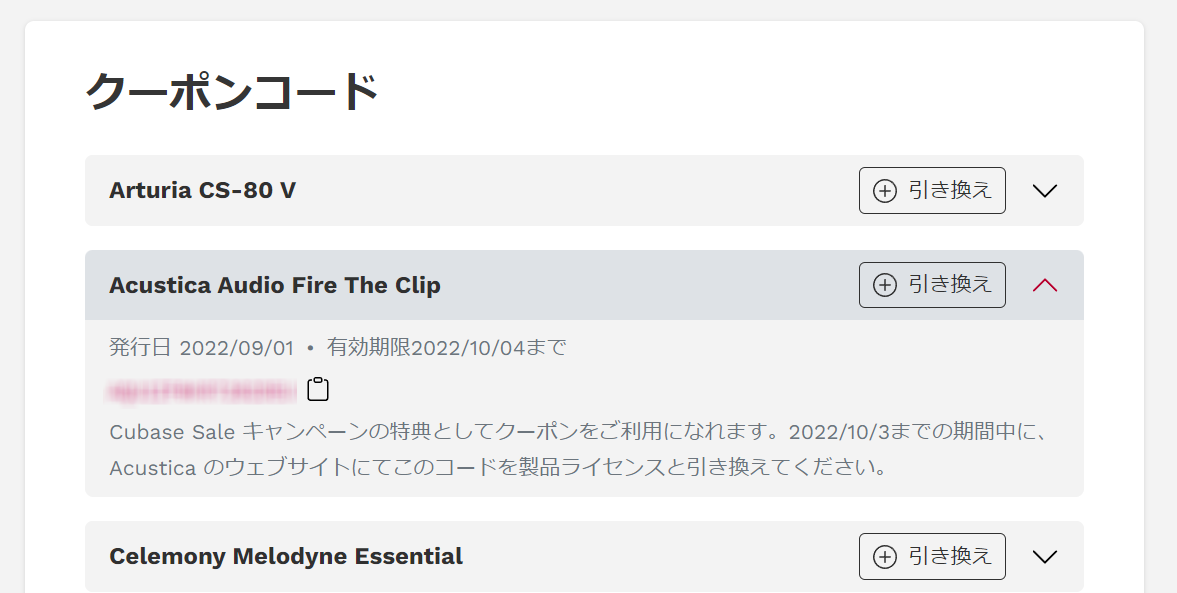Click the 引き換え label text in the Acustica row
Viewport: 1177px width, 593px height.
[x=950, y=284]
